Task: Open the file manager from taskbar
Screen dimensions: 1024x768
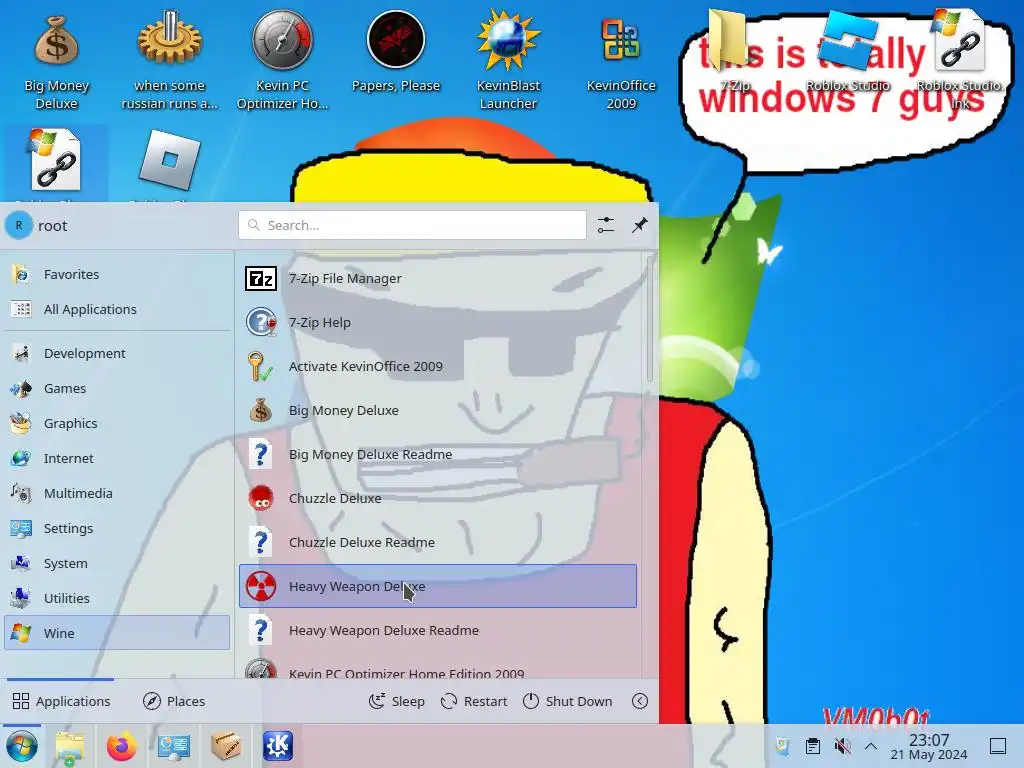Action: coord(69,746)
